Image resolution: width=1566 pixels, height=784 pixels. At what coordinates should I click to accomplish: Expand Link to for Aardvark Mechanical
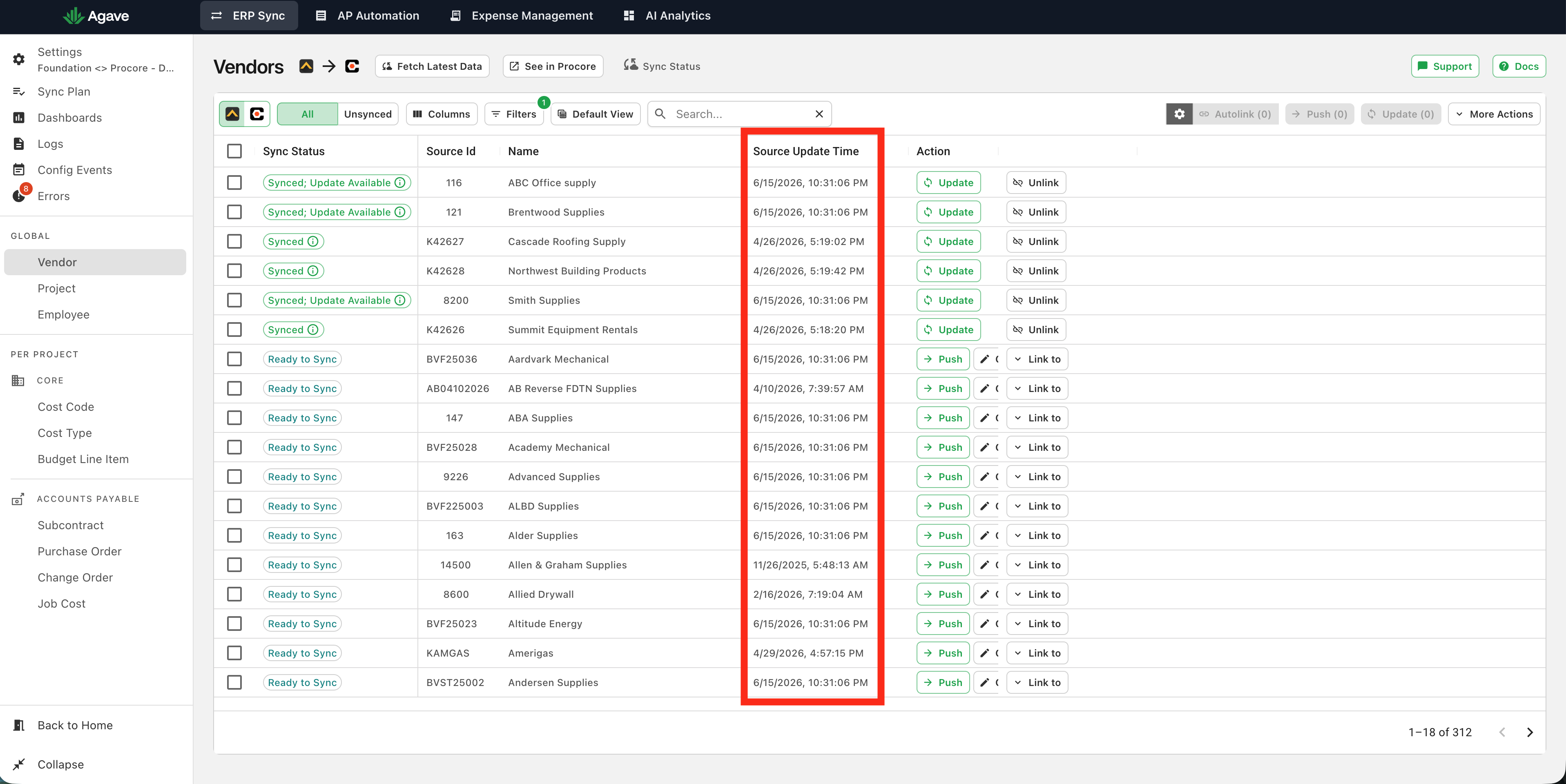1037,359
